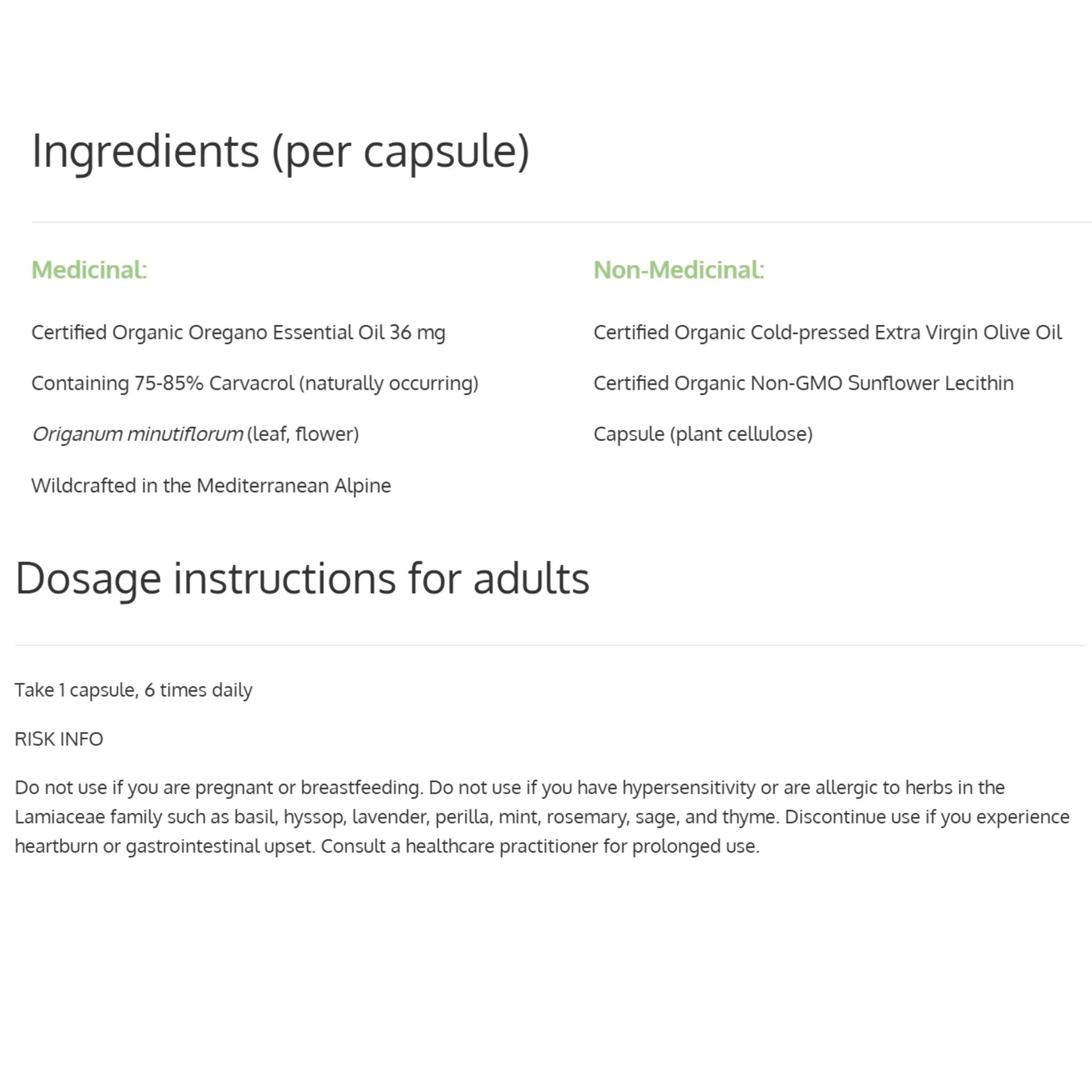Viewport: 1092px width, 1092px height.
Task: Click the 'pregnant or breastfeeding' warning sentence
Action: pos(219,788)
